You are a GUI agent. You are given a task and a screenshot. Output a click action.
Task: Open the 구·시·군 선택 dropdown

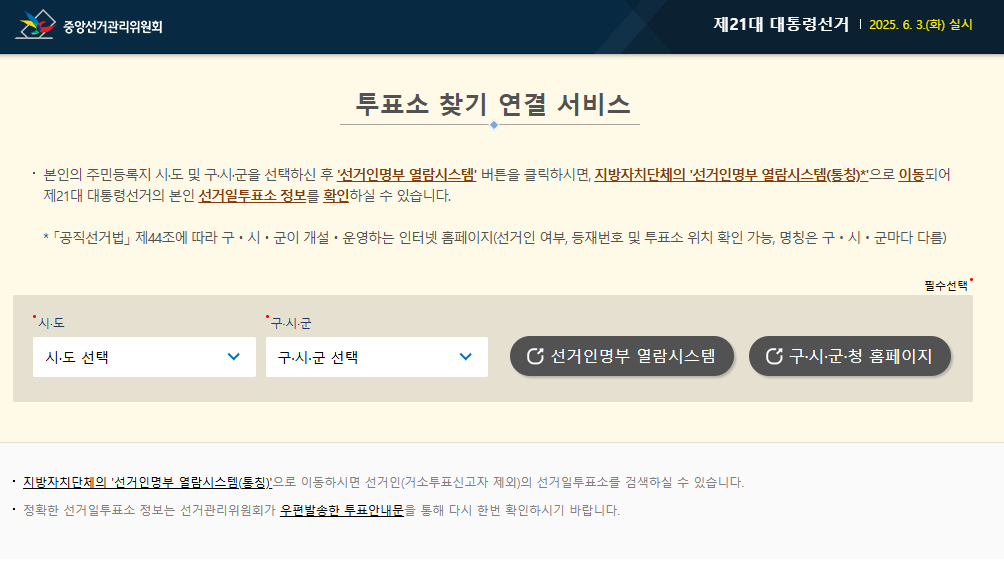coord(376,357)
